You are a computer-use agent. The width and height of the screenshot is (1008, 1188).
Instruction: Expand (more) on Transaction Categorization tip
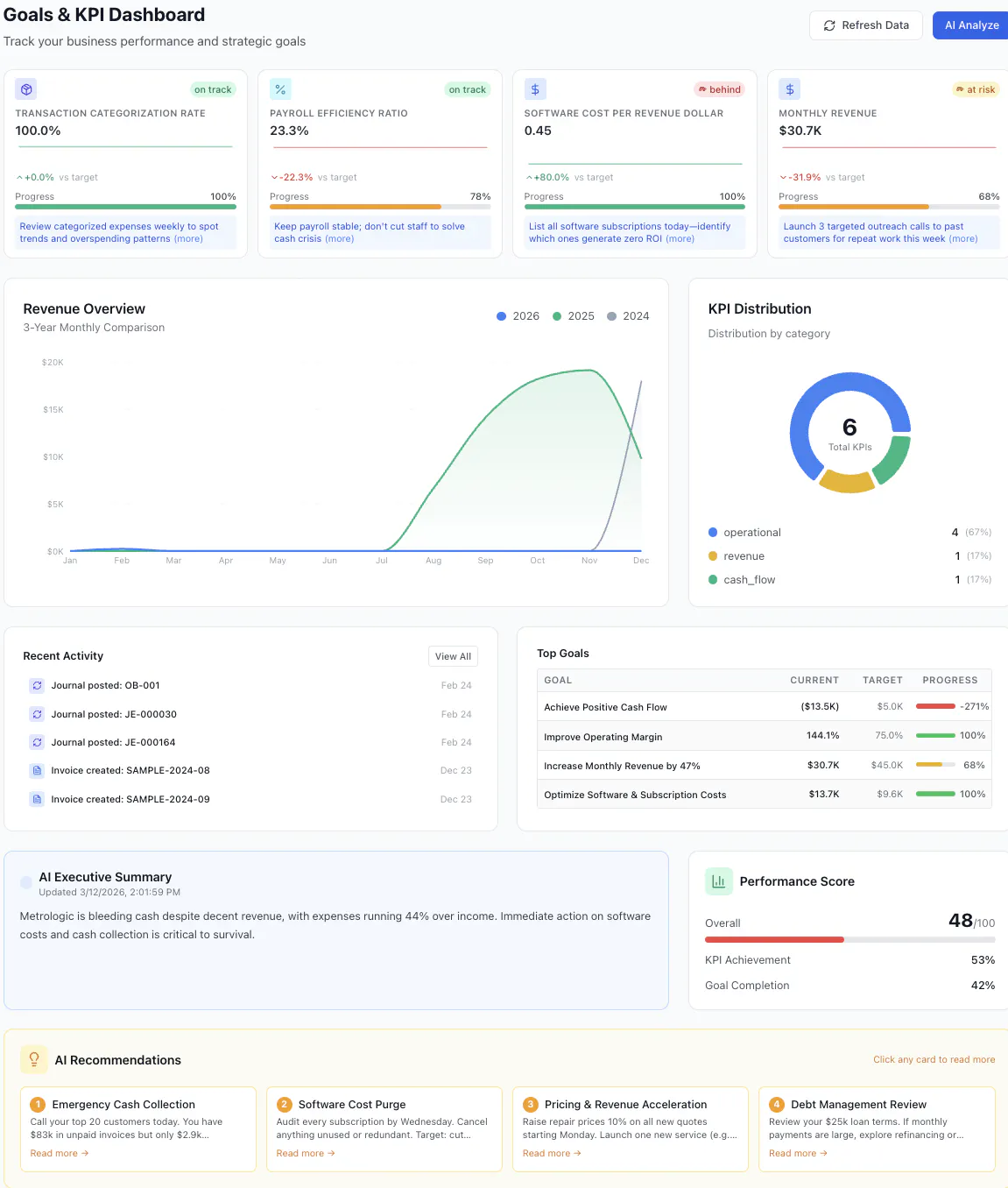(188, 238)
